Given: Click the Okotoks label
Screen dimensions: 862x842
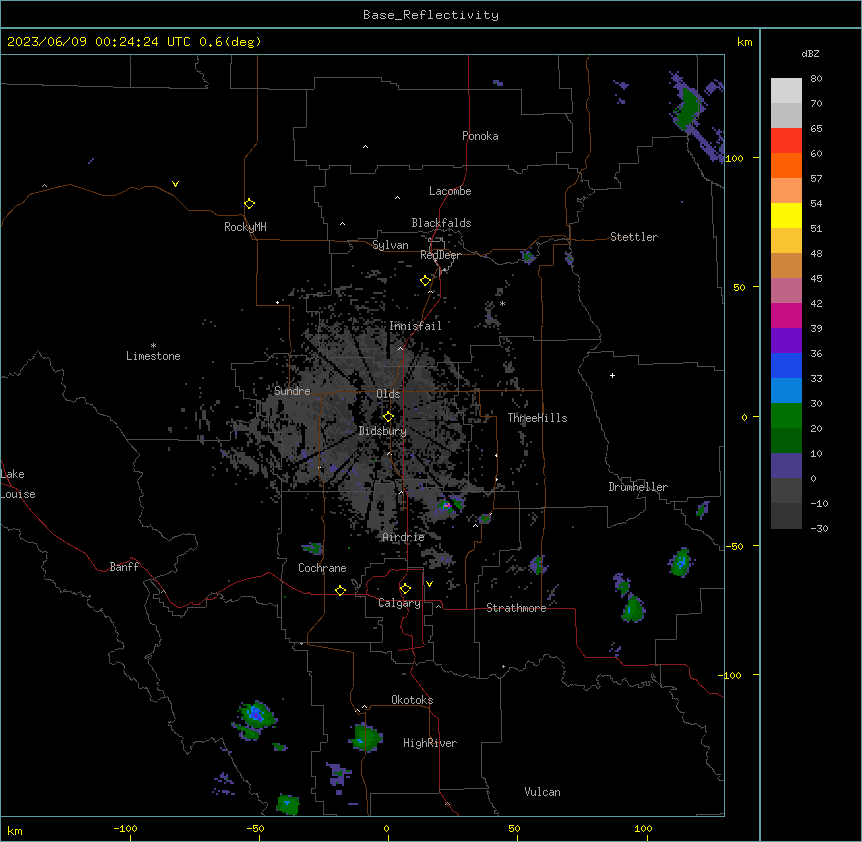Looking at the screenshot, I should pyautogui.click(x=412, y=700).
